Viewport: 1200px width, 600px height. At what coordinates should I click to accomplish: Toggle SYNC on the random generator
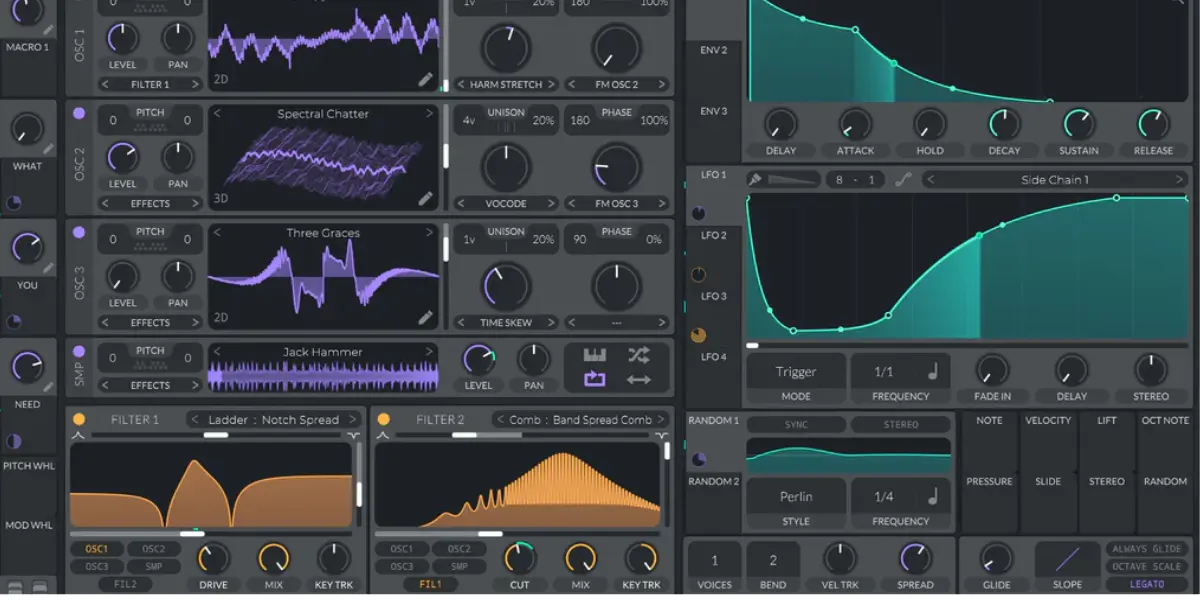coord(796,425)
